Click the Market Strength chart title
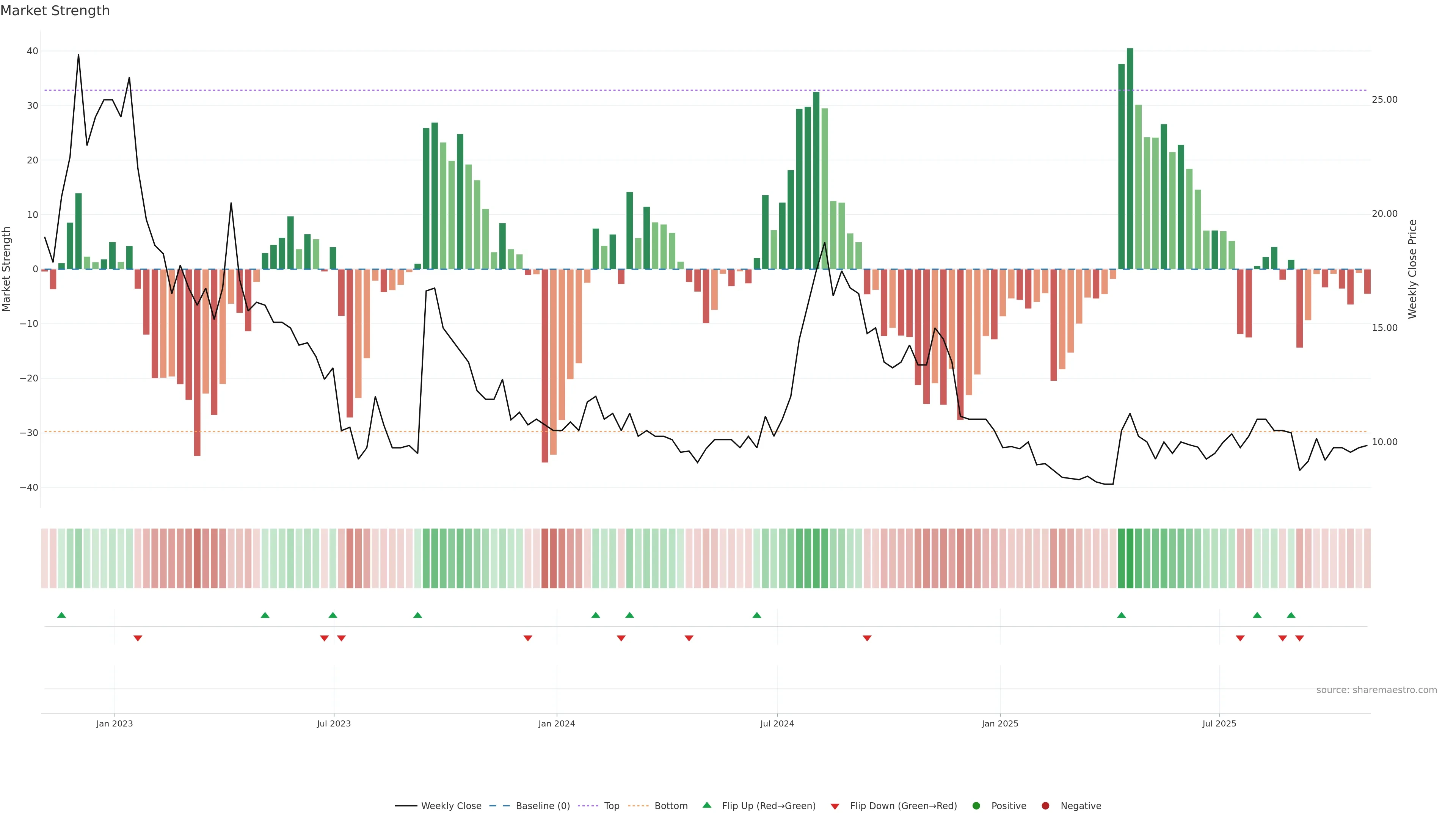This screenshot has width=1456, height=819. point(55,11)
